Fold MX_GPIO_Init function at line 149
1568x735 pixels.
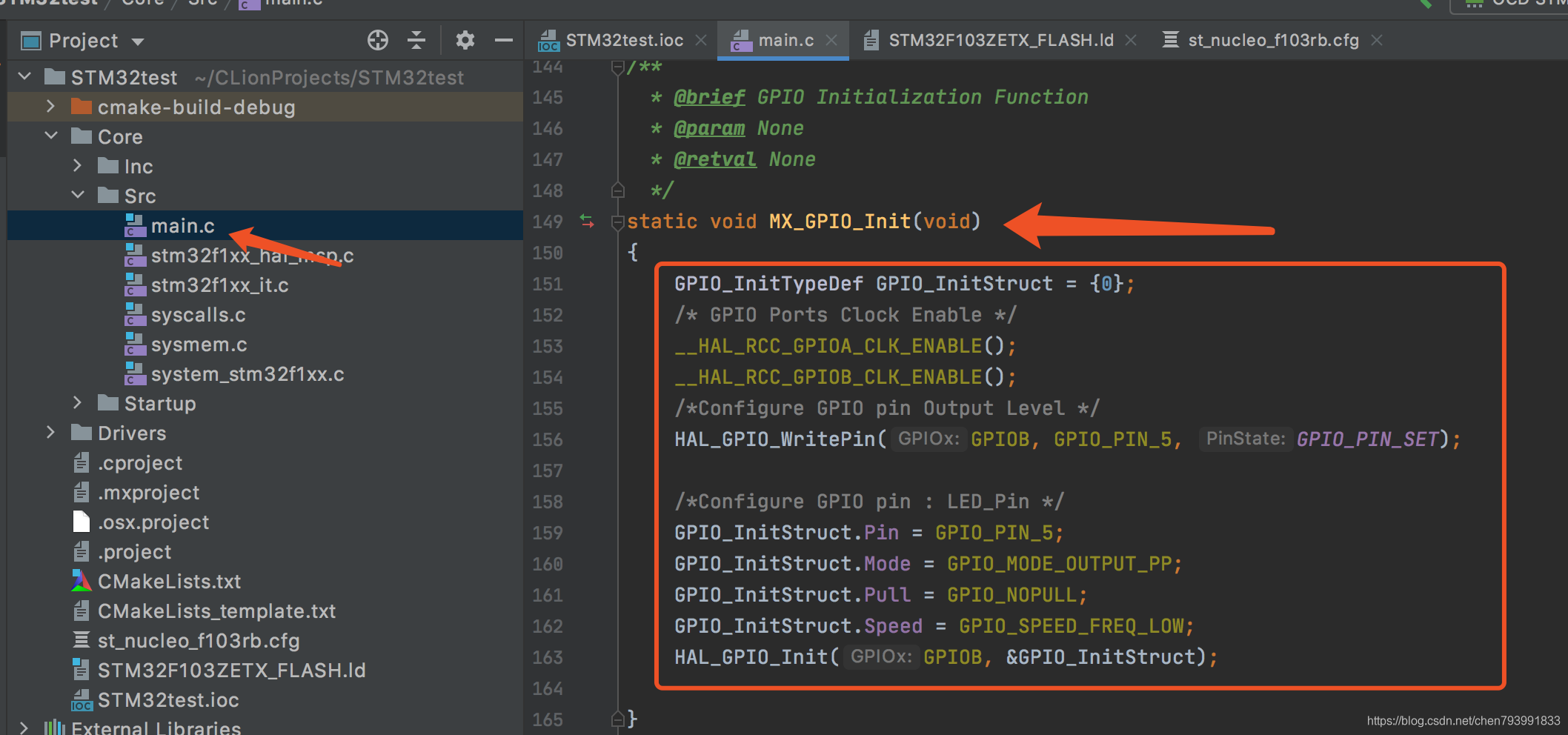[x=617, y=222]
